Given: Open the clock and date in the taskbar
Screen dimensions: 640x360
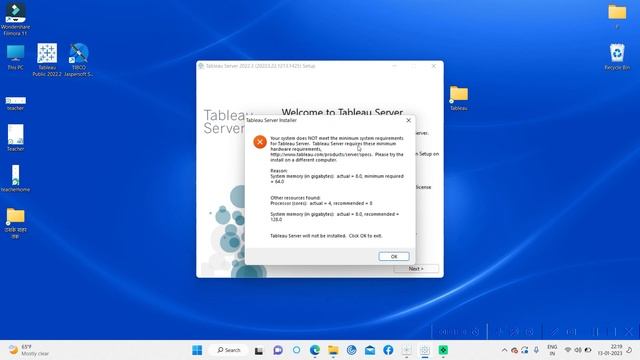Looking at the screenshot, I should 610,350.
